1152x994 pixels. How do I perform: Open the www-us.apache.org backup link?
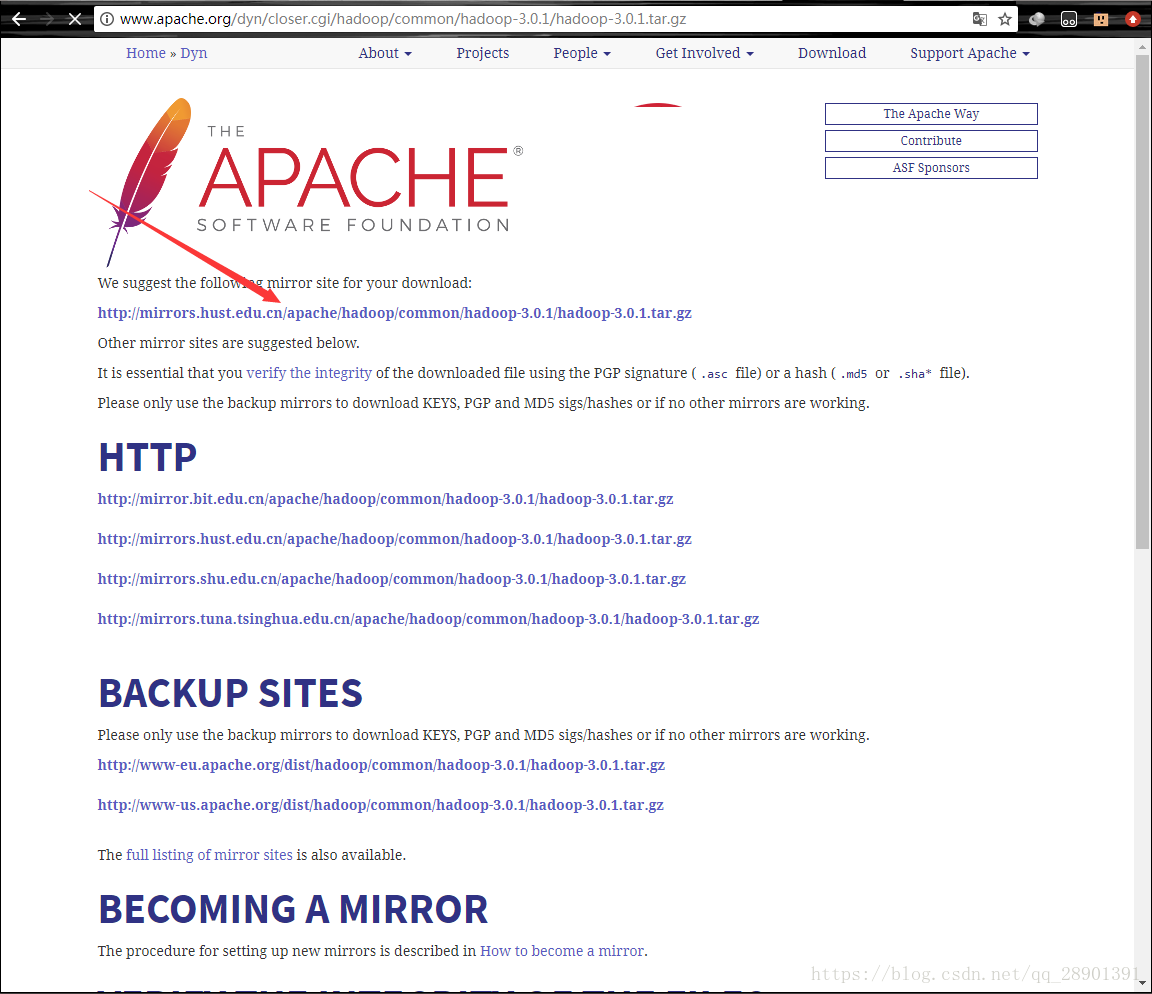pos(381,805)
